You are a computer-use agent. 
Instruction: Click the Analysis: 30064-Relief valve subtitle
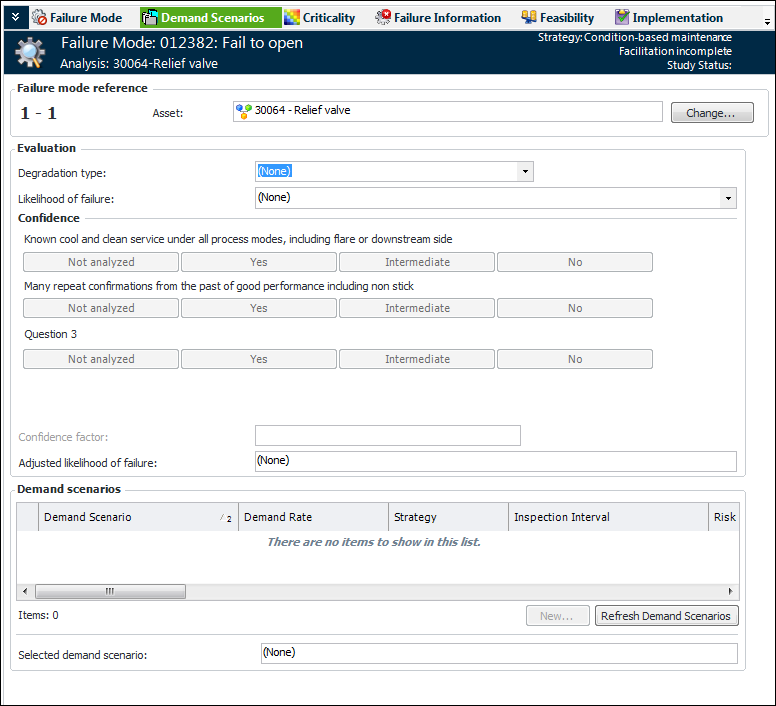pyautogui.click(x=139, y=64)
